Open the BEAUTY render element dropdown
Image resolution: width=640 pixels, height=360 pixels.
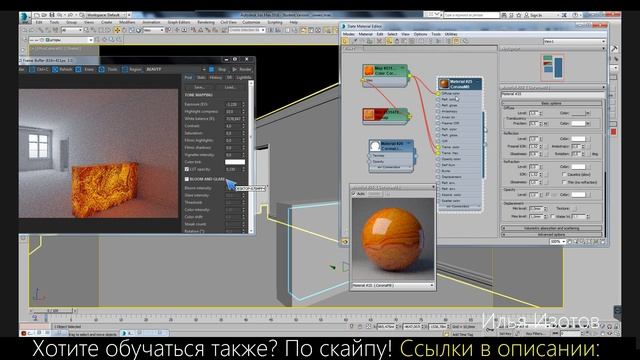(176, 70)
